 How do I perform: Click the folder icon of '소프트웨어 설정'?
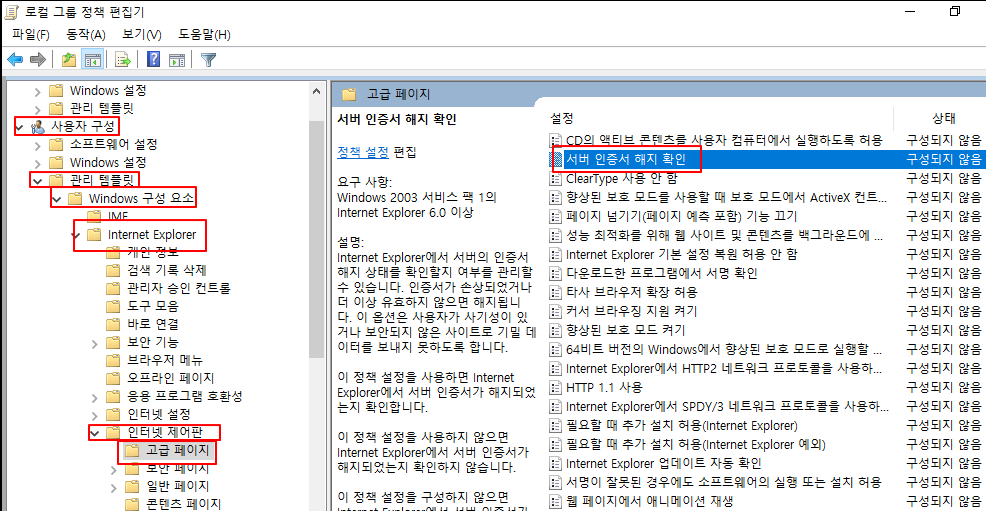(x=57, y=145)
